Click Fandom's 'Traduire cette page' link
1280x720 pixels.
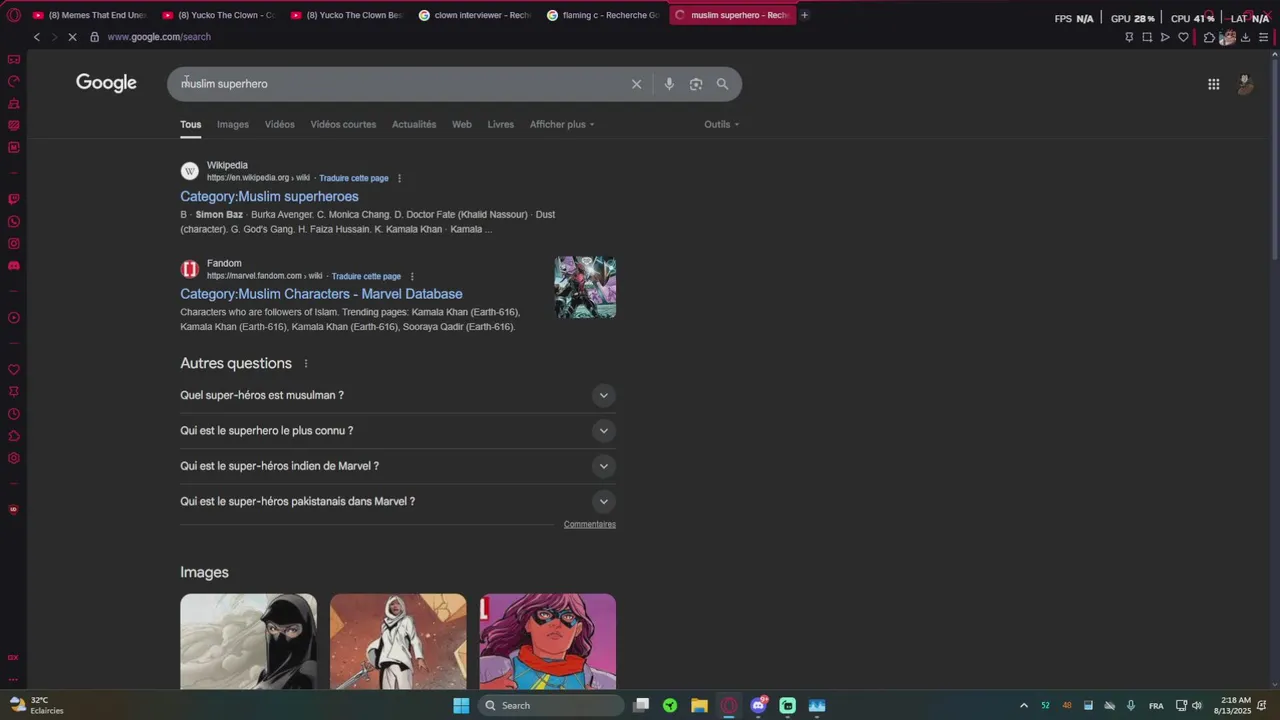366,276
